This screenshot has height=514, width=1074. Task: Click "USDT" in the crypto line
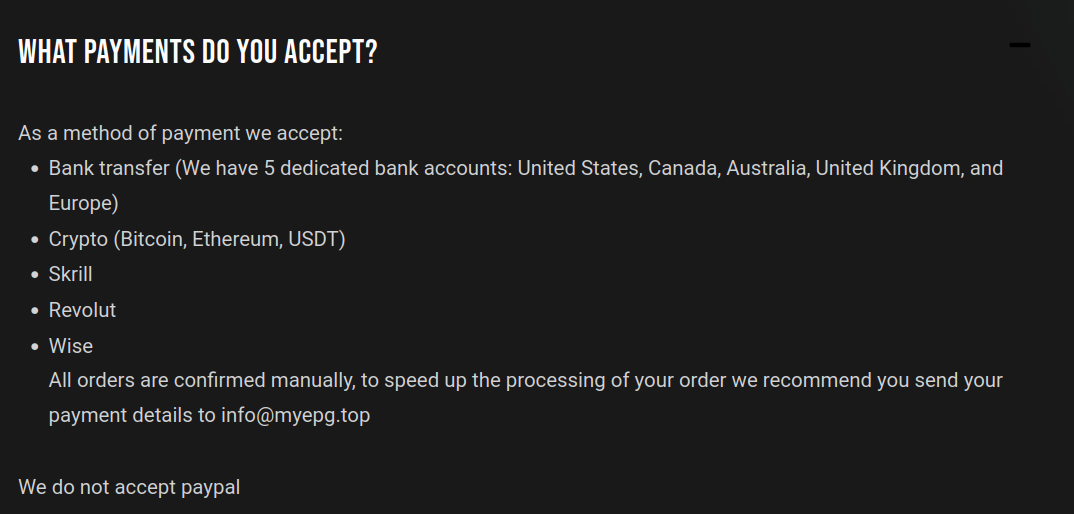(316, 239)
